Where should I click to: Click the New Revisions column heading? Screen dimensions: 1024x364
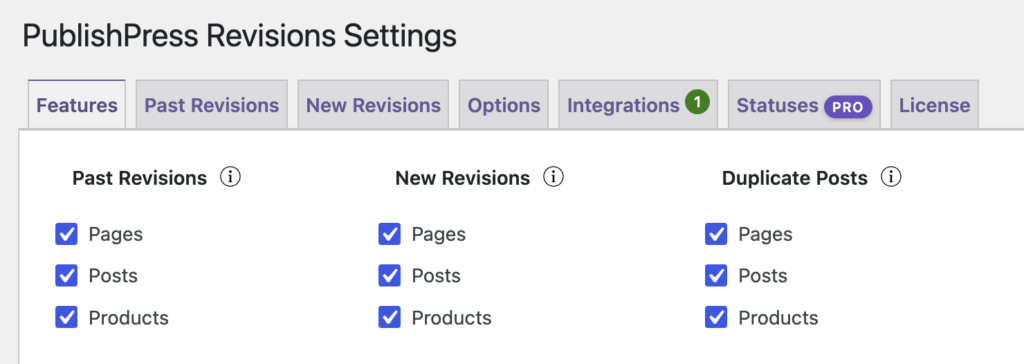(463, 178)
